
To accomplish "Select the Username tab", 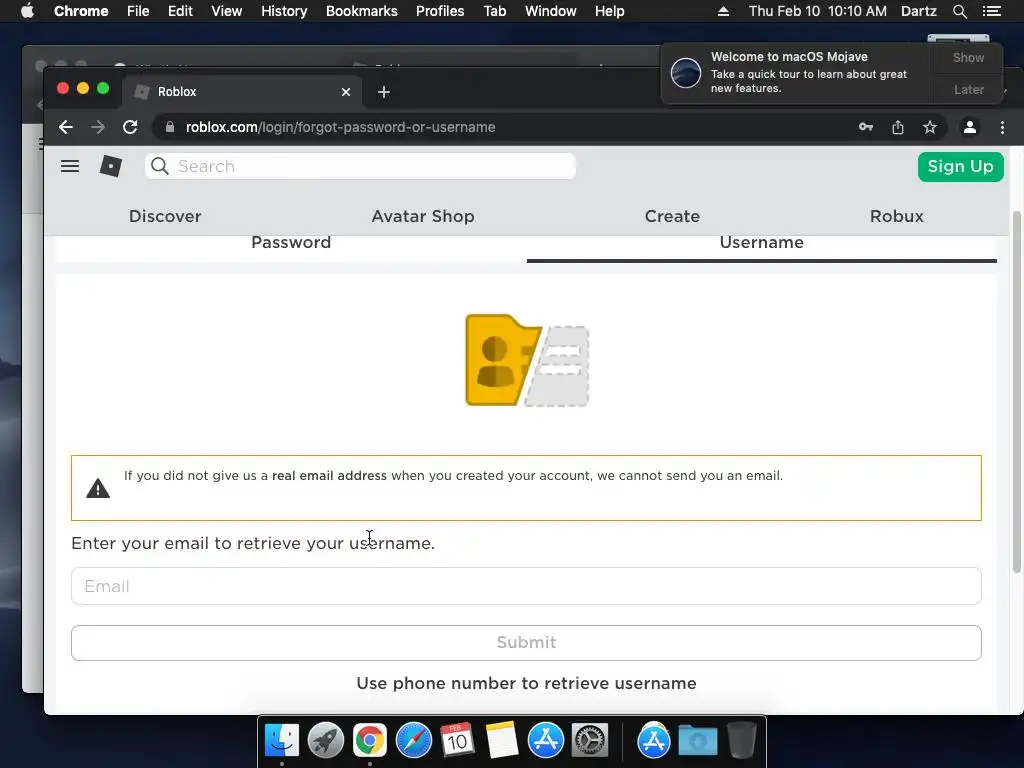I will coord(761,243).
